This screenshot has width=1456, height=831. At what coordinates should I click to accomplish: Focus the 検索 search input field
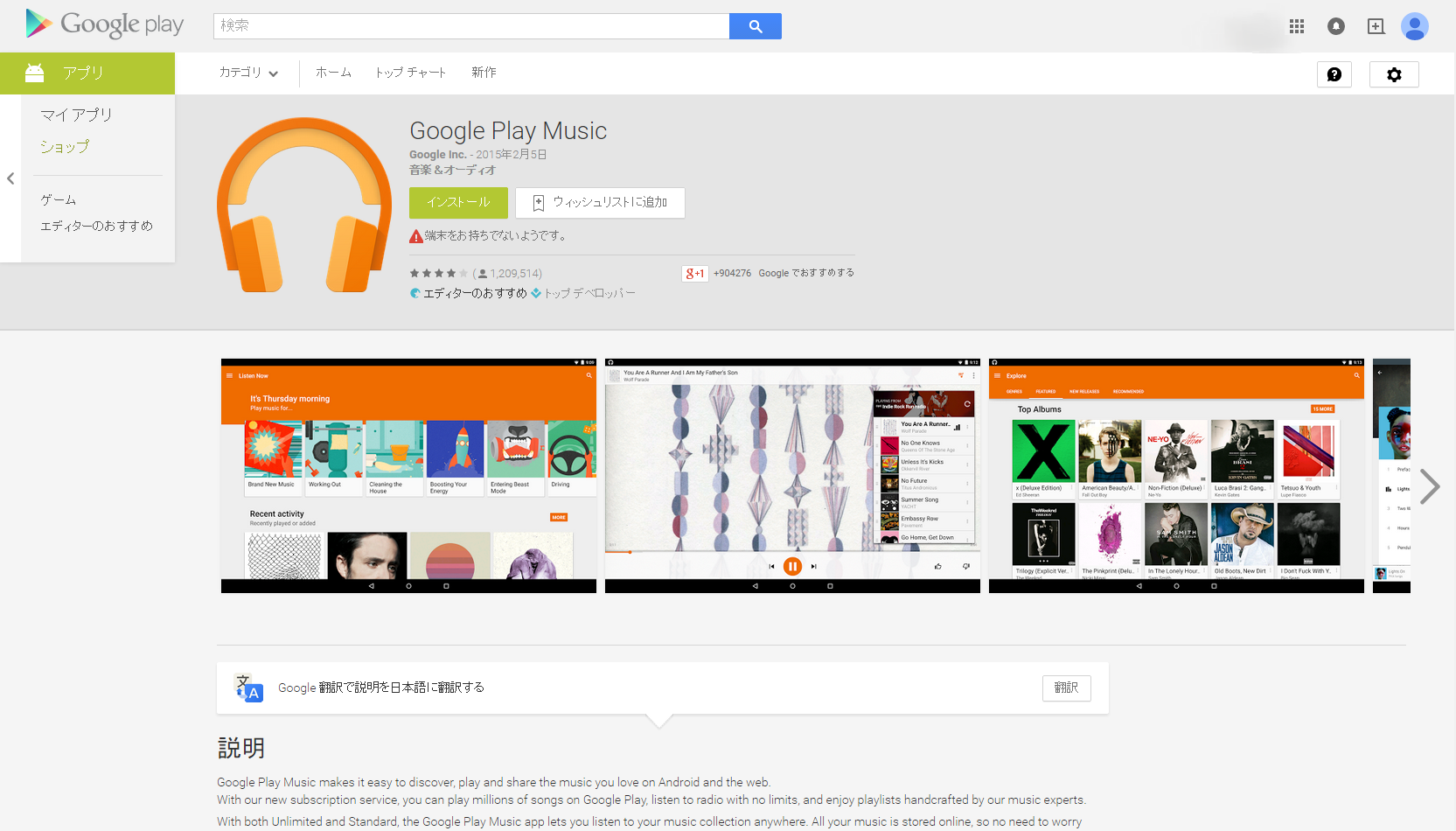pos(470,26)
